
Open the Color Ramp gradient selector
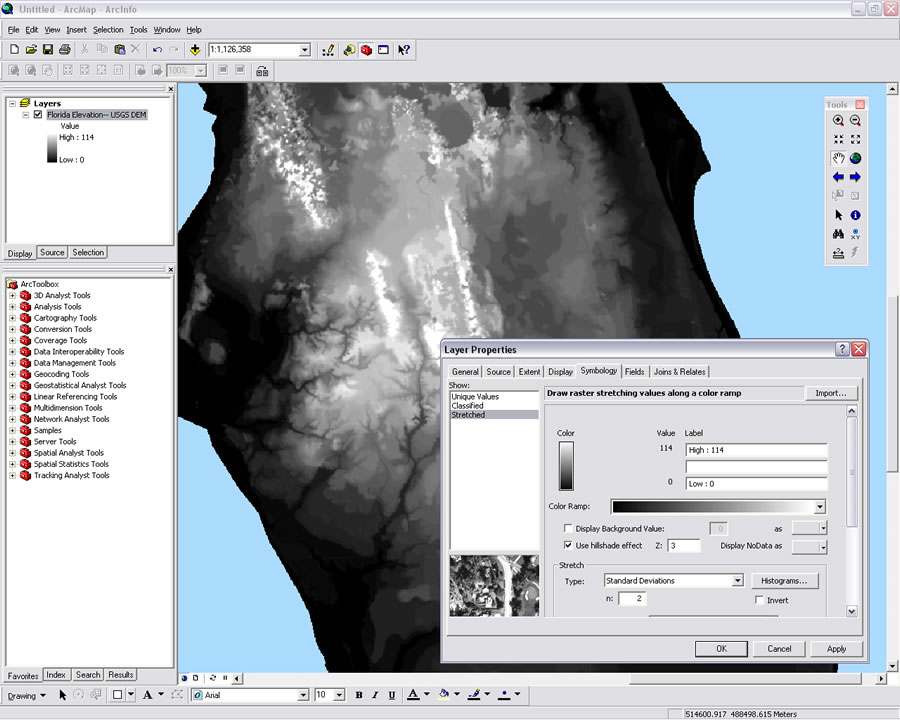[718, 507]
